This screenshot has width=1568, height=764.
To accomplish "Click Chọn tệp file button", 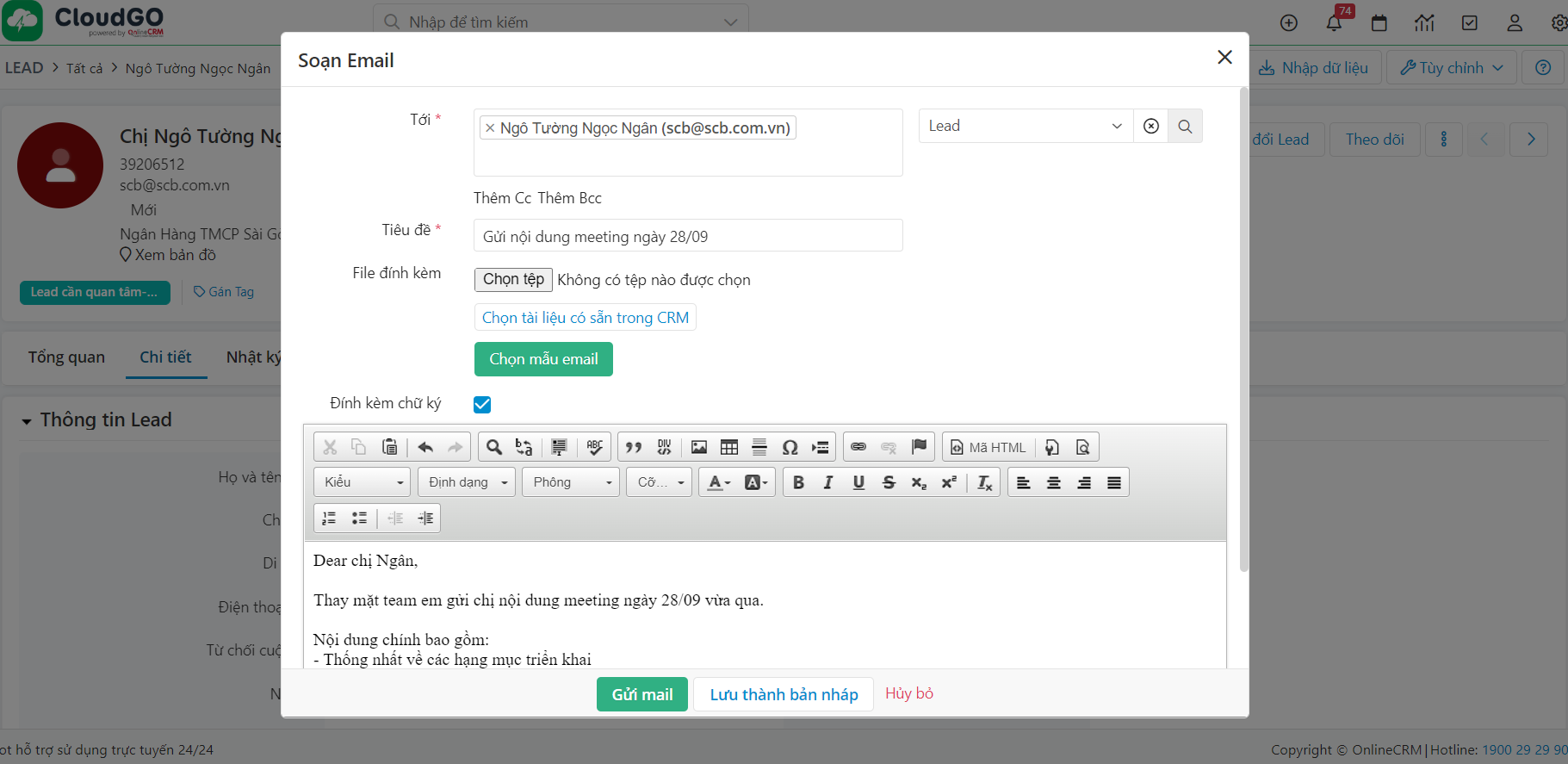I will pos(513,279).
